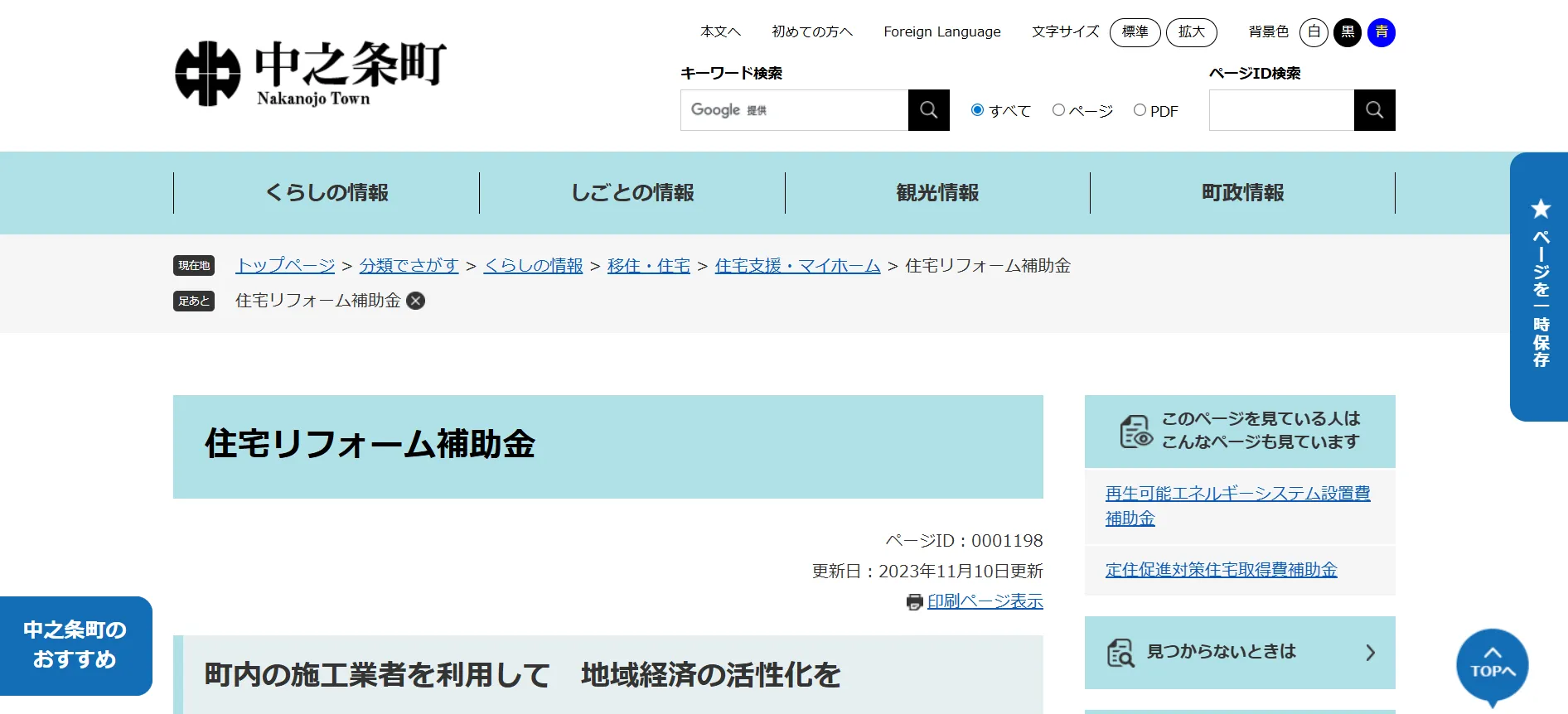
Task: Remove 住宅リフォーム補助金 from footprint history
Action: (416, 301)
